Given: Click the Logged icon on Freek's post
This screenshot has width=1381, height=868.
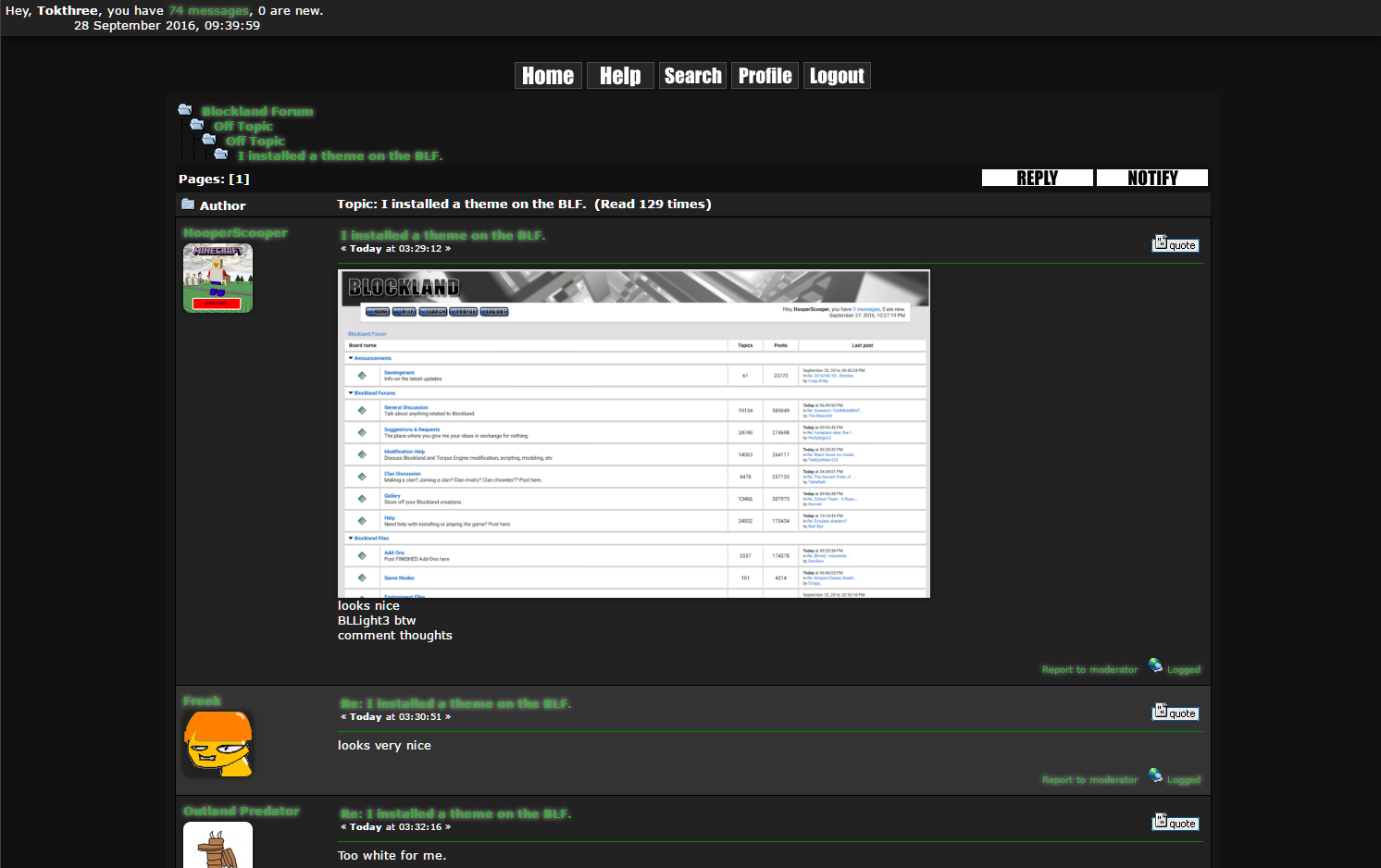Looking at the screenshot, I should click(1155, 775).
